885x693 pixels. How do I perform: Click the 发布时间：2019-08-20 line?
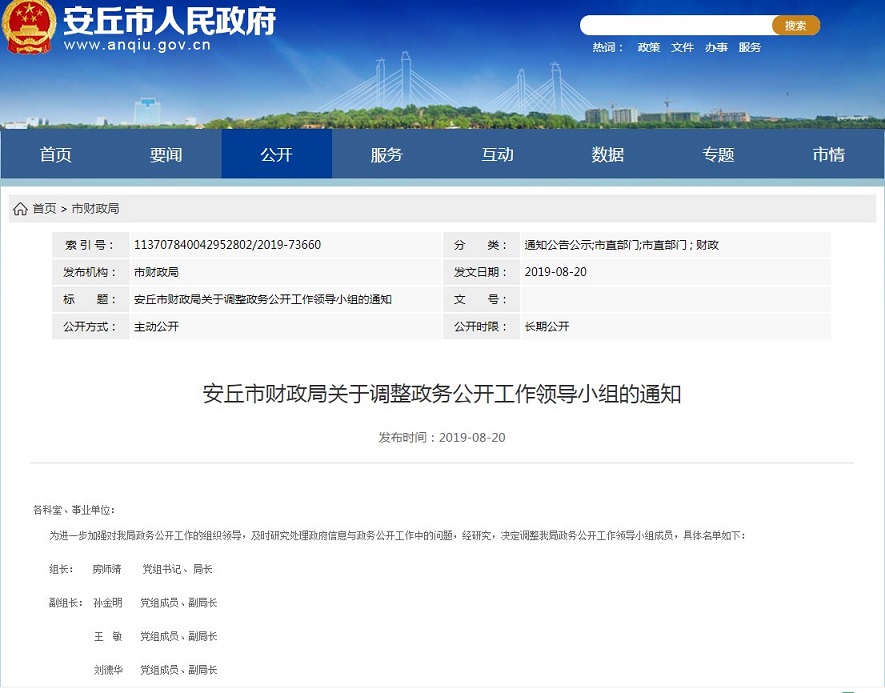(442, 437)
